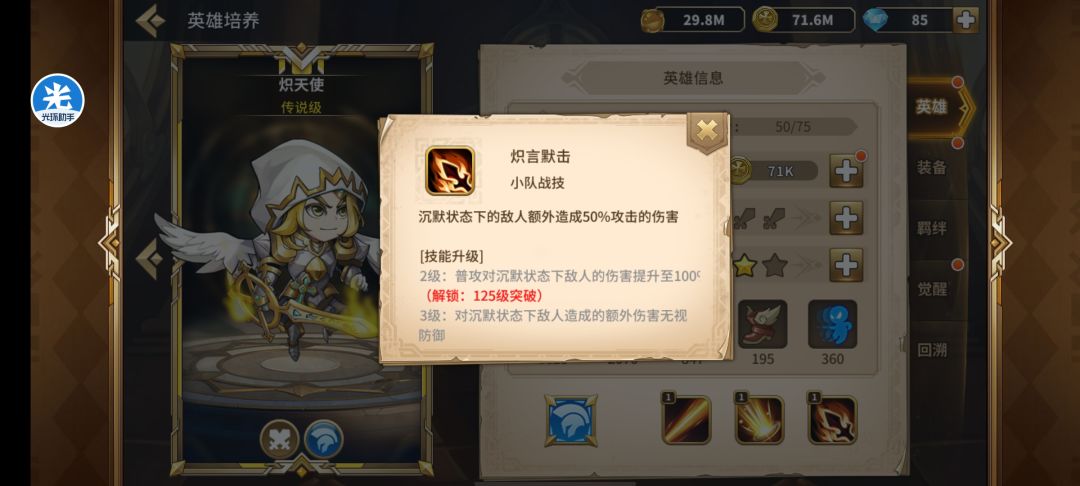
Task: Open the 觉醒 tab
Action: click(x=931, y=288)
